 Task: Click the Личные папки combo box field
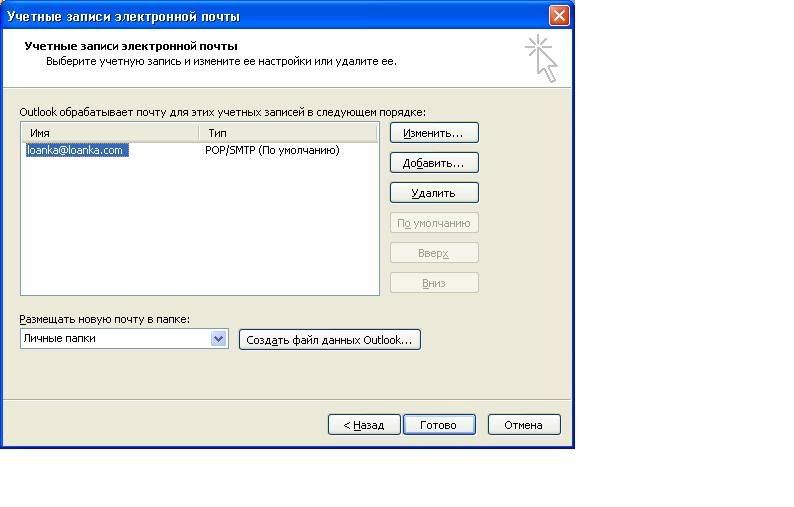tap(114, 339)
